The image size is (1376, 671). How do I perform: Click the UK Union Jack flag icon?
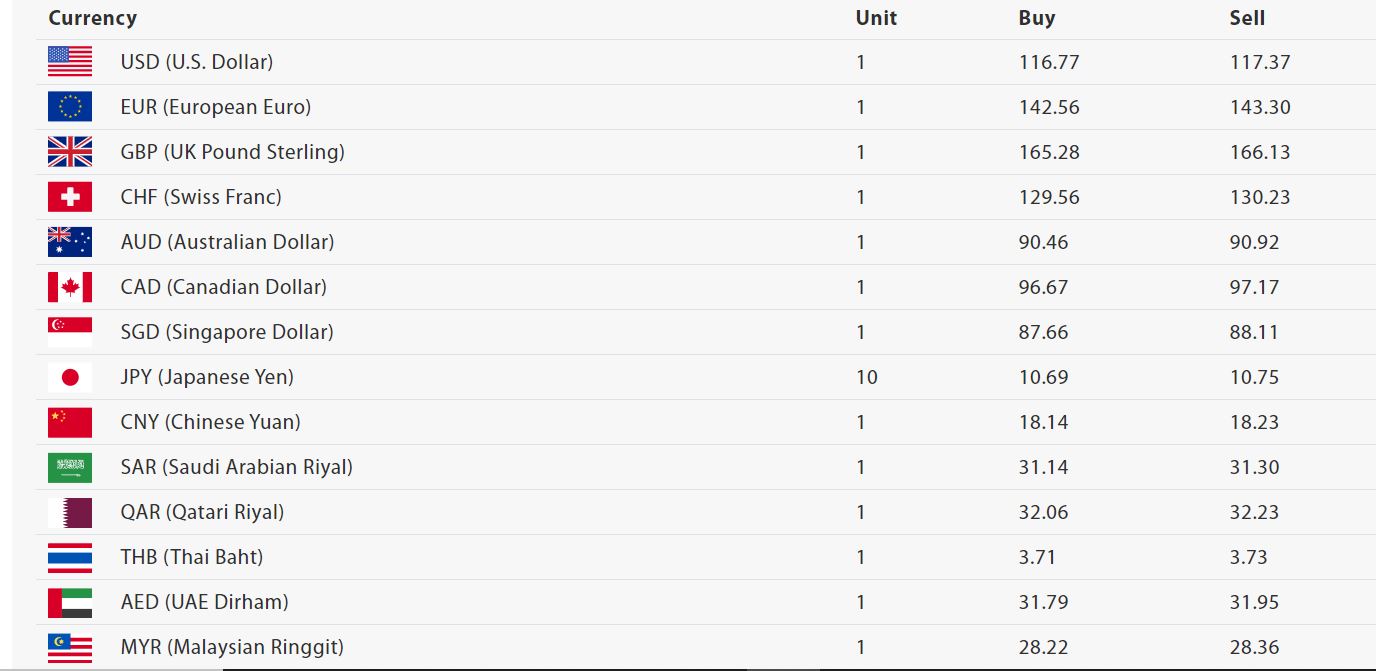[70, 152]
